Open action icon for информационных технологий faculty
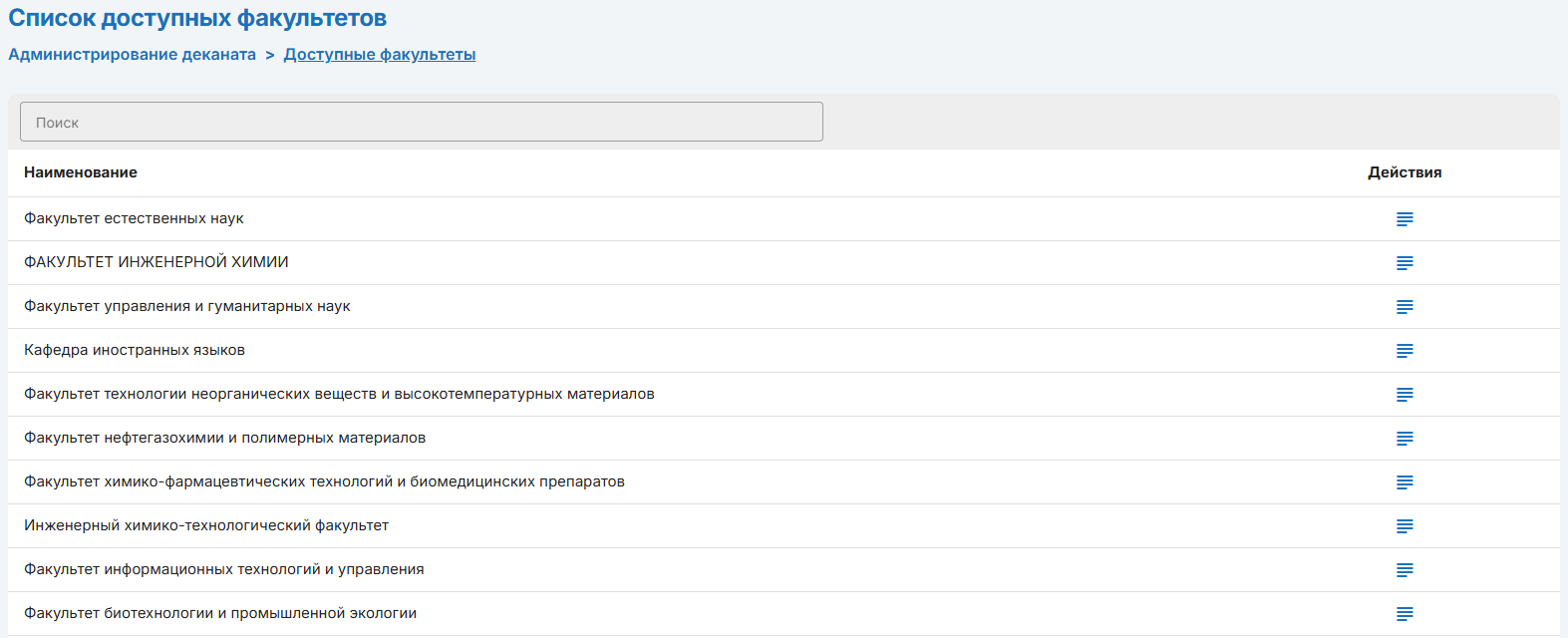Screen dimensions: 1568x638 point(1405,570)
